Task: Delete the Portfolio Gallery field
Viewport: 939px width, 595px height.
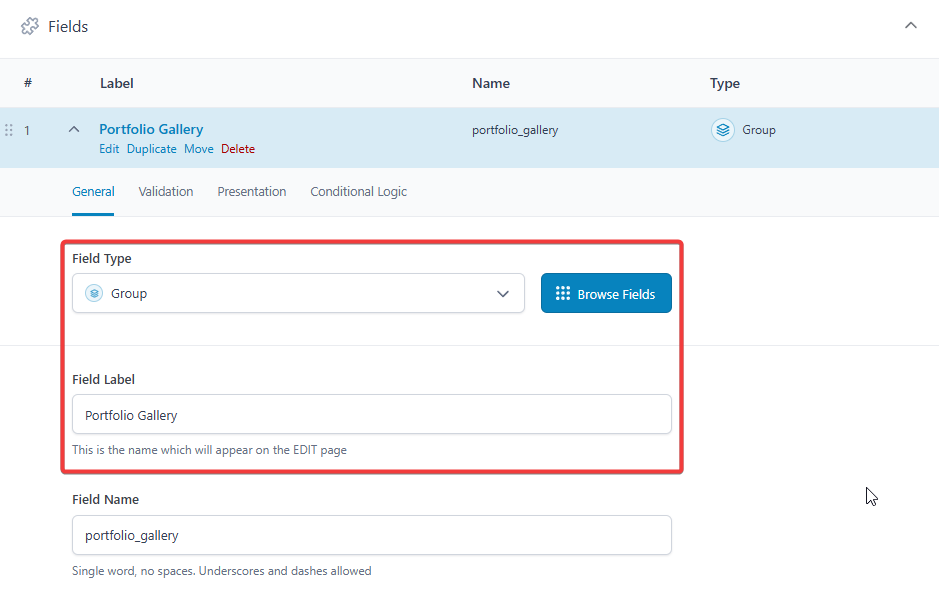Action: click(238, 149)
